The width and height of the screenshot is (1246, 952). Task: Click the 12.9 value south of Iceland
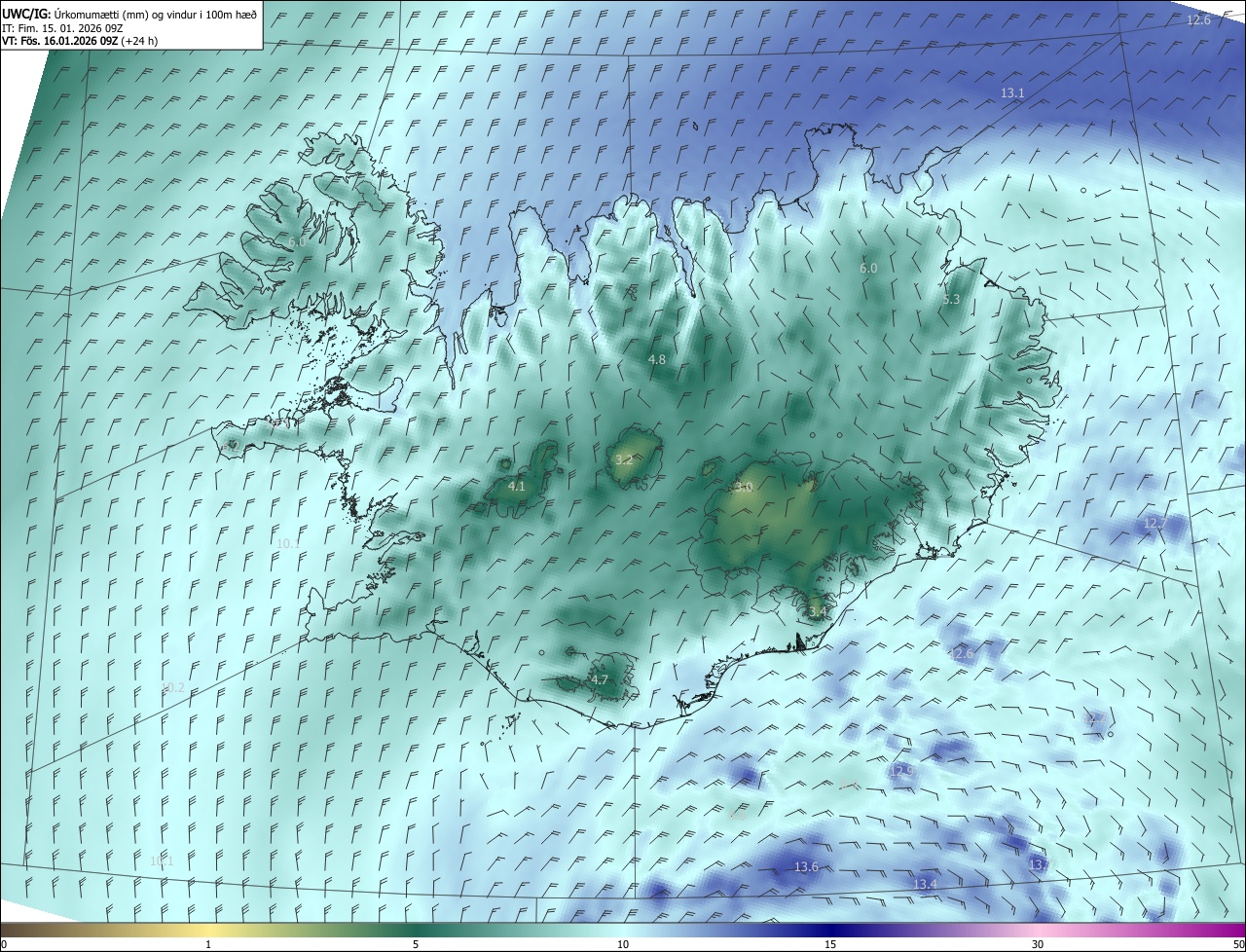pyautogui.click(x=902, y=771)
